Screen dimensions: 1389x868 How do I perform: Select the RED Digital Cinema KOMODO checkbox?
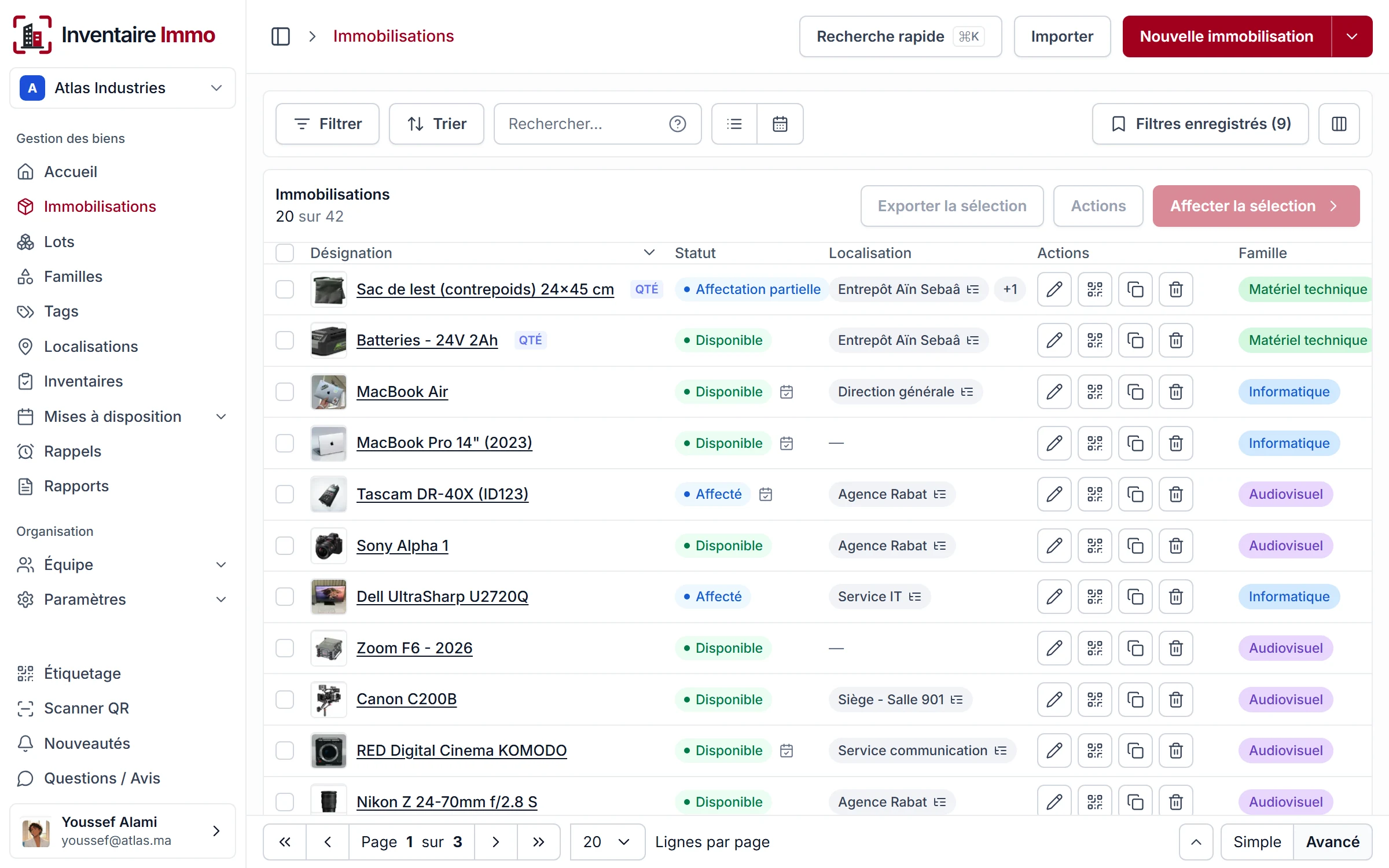tap(285, 751)
